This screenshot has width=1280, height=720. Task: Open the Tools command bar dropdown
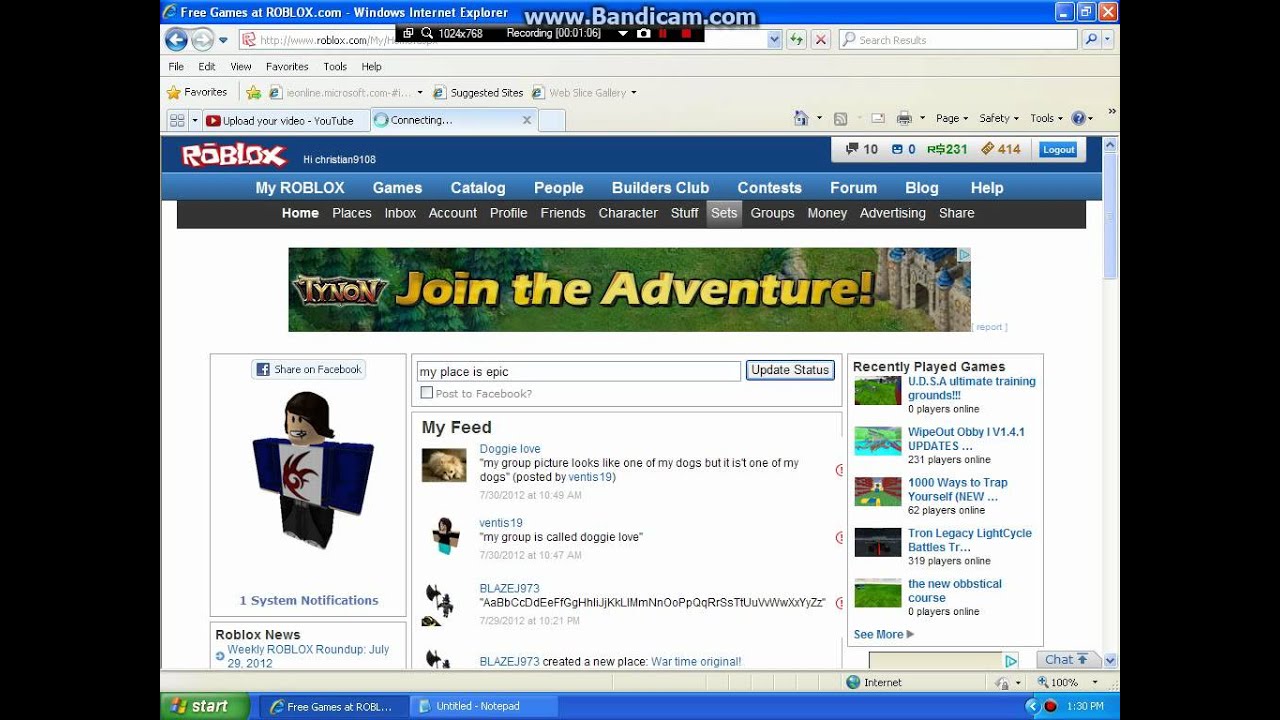[x=1046, y=118]
